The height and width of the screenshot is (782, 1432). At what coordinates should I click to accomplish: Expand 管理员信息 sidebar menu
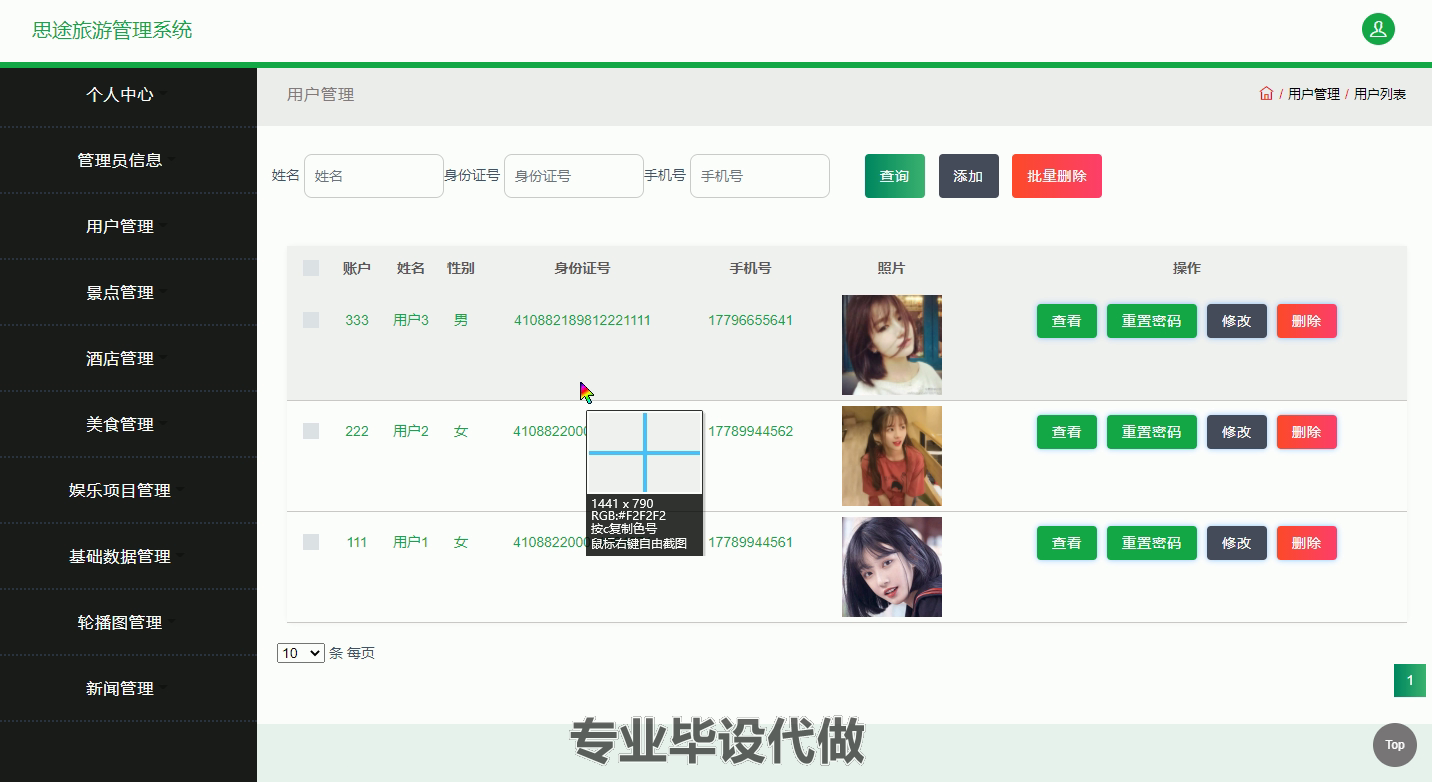pos(128,160)
